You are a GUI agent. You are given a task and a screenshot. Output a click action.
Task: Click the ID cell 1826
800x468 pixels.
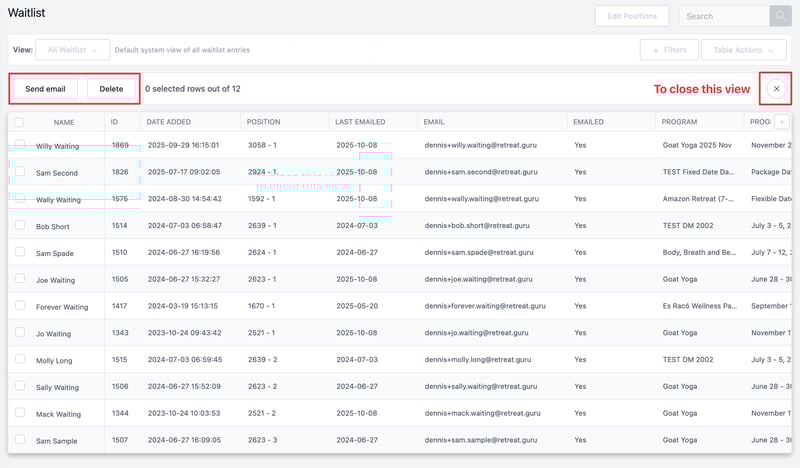pyautogui.click(x=120, y=172)
